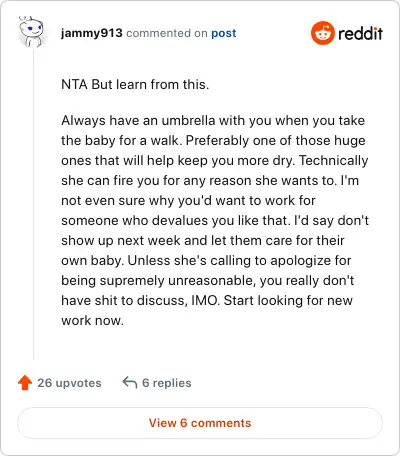Click the word "Technically" in comment
This screenshot has width=400, height=456.
(x=333, y=161)
